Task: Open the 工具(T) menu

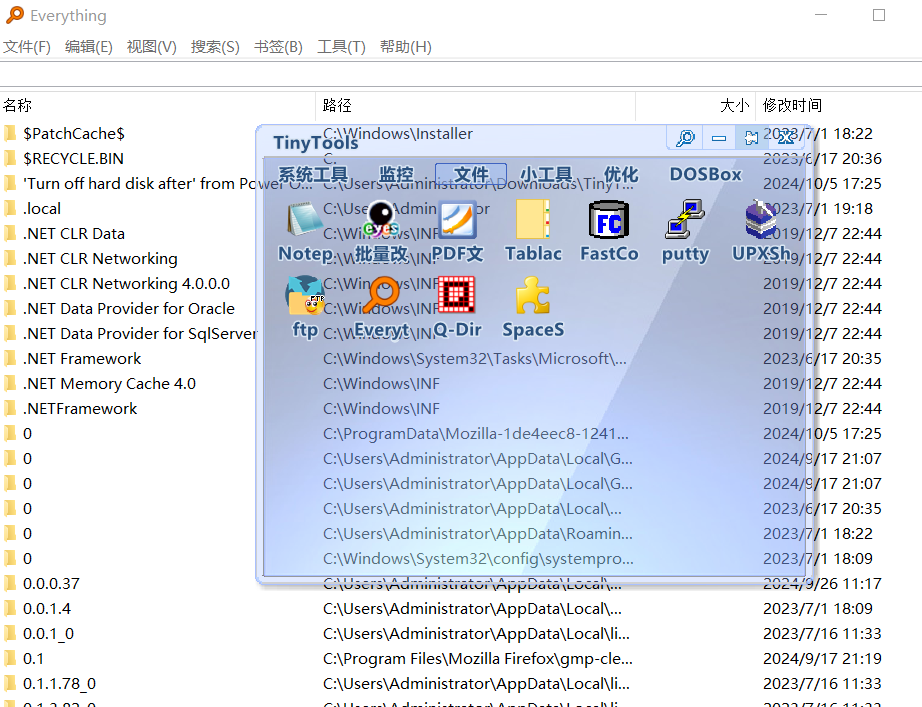Action: pyautogui.click(x=341, y=47)
